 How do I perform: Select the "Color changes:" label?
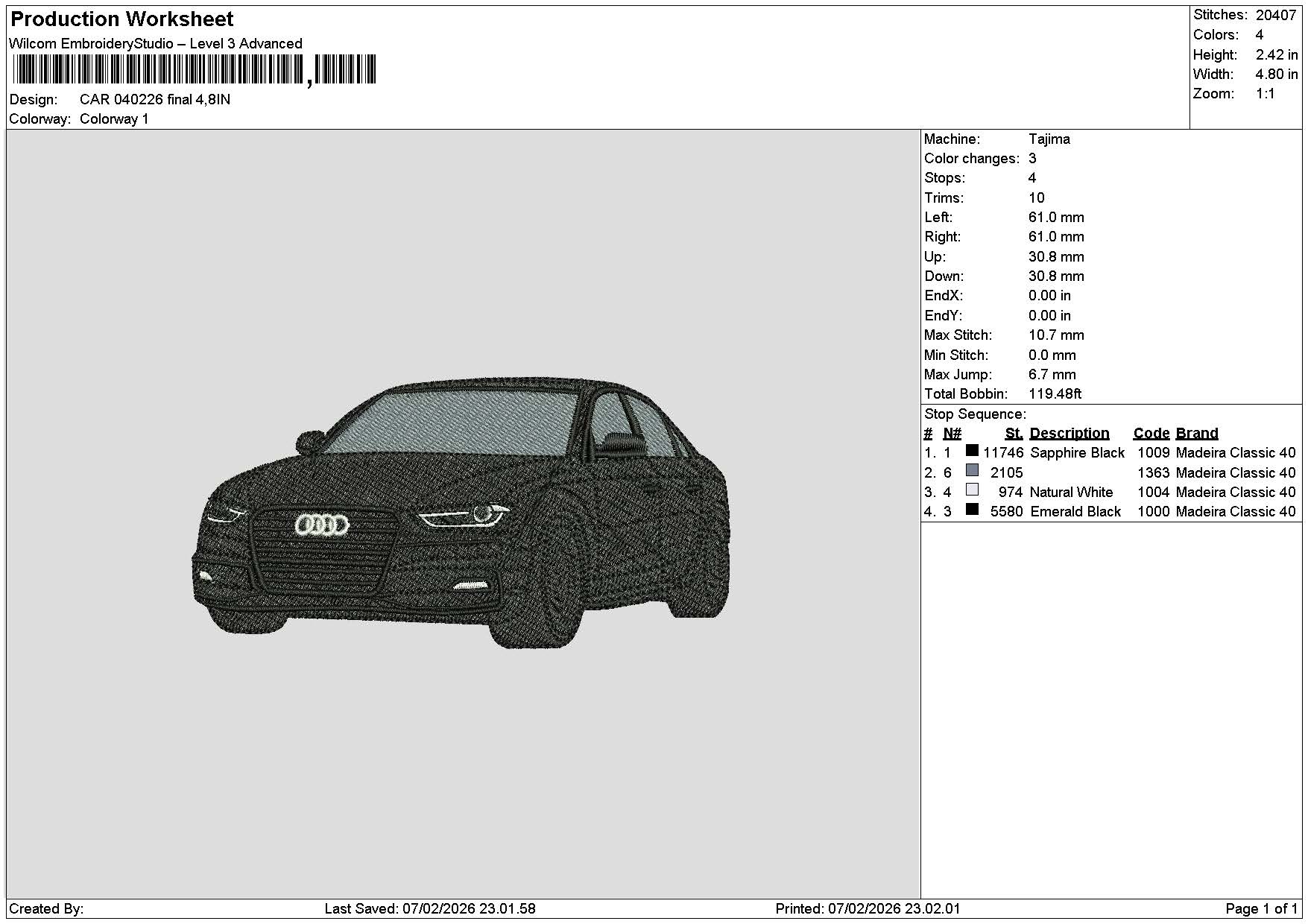click(972, 158)
